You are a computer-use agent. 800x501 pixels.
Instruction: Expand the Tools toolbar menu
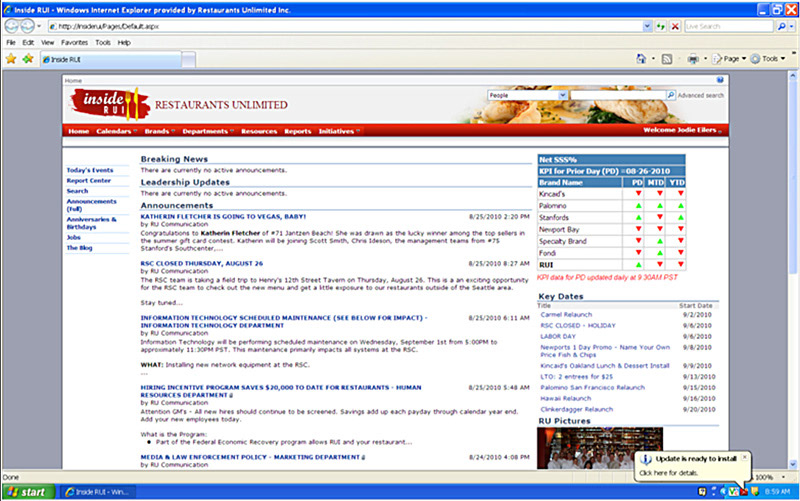[x=768, y=59]
